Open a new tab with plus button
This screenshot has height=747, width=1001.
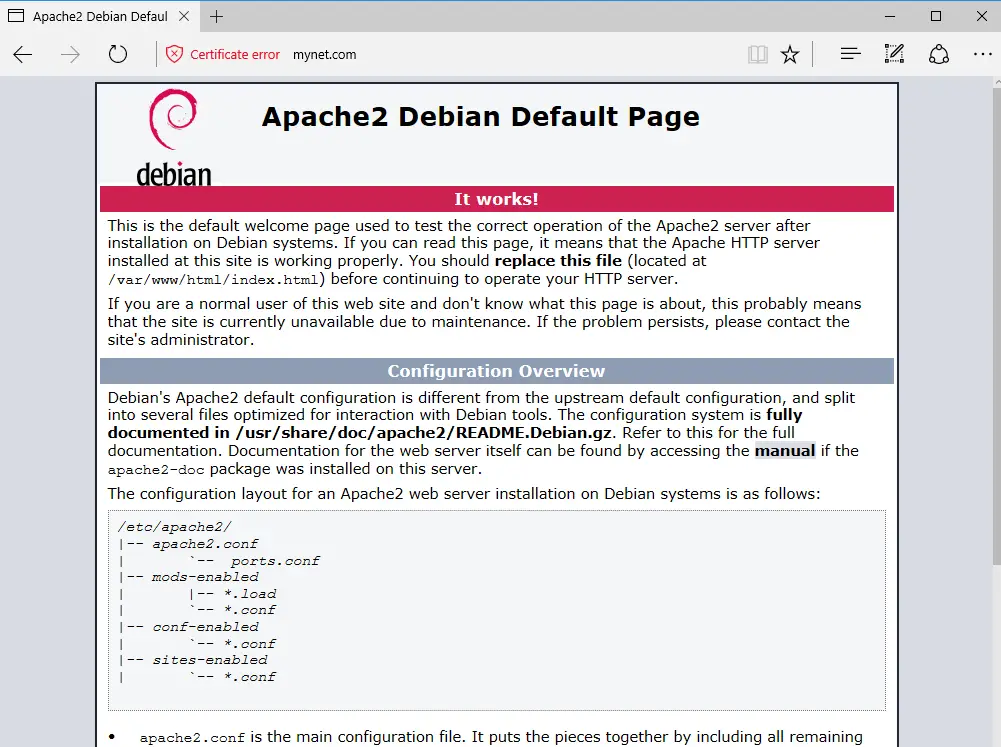[x=216, y=17]
